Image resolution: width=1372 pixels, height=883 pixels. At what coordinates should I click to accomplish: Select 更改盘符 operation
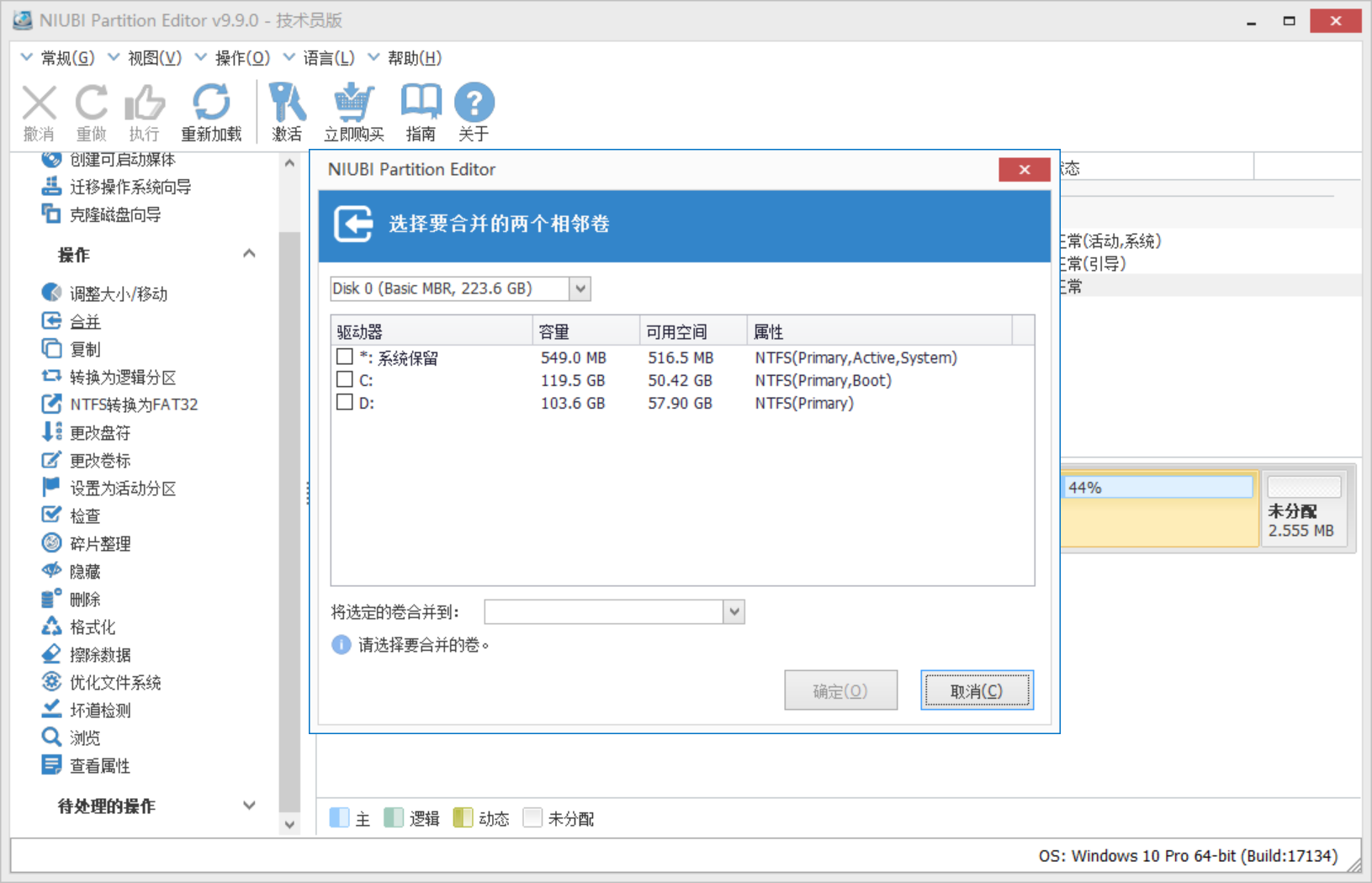(x=87, y=432)
